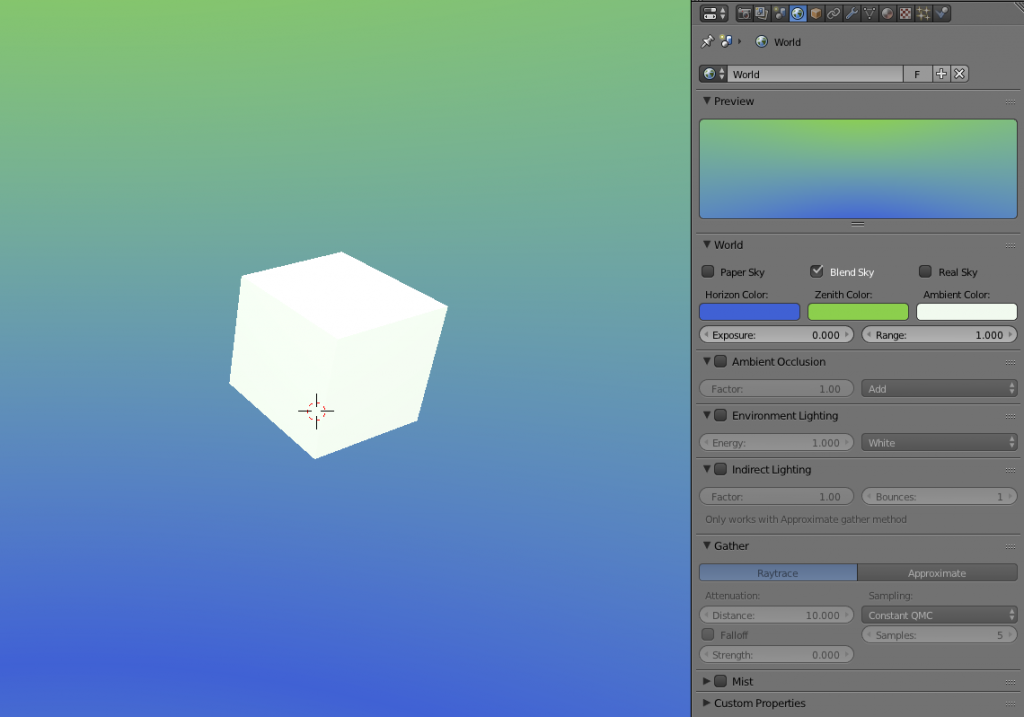1024x717 pixels.
Task: Open the Material properties sphere tab
Action: [887, 14]
